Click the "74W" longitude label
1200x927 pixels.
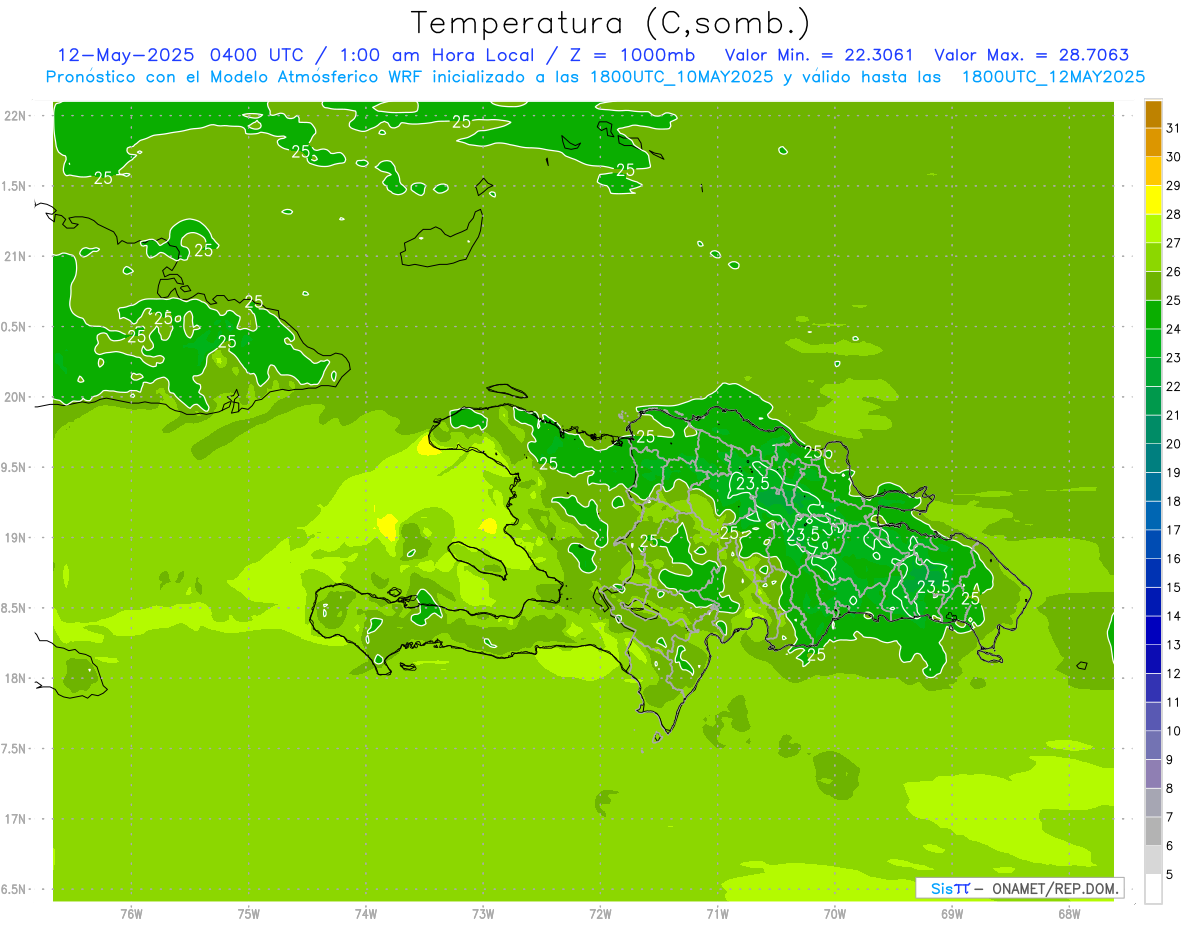[366, 914]
